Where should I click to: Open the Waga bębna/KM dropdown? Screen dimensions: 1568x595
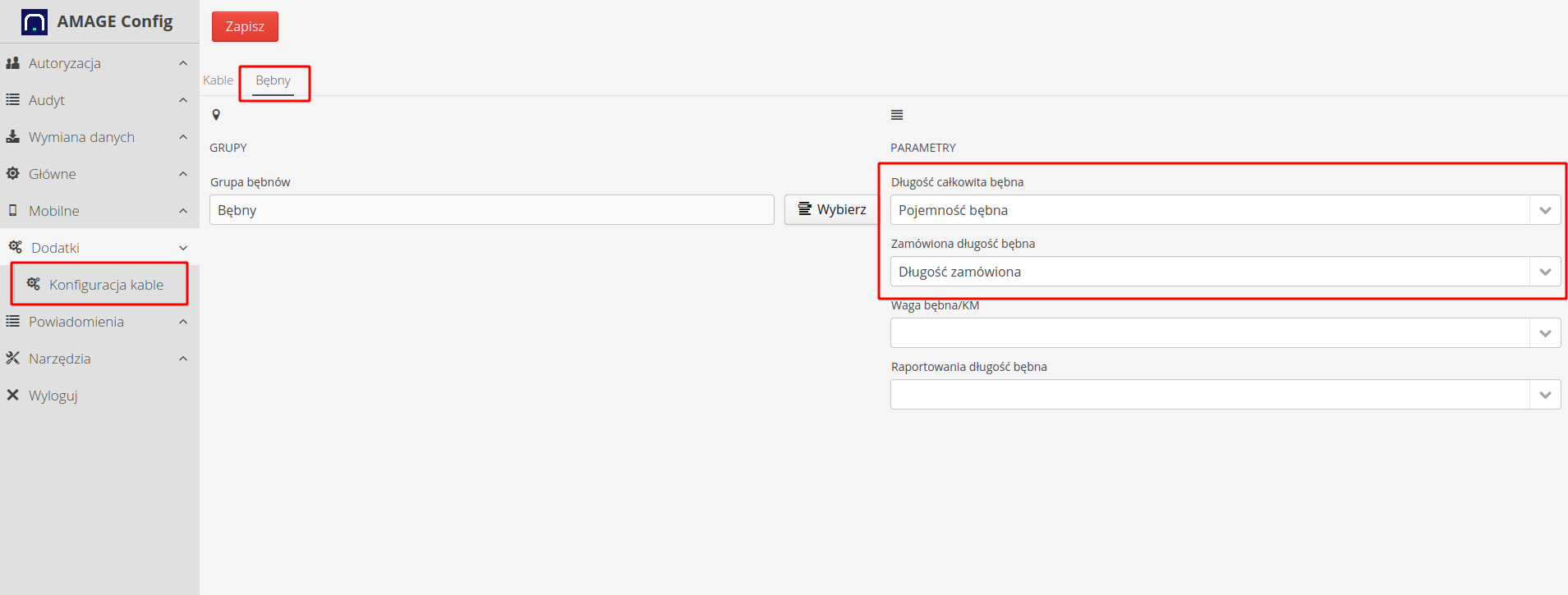point(1544,333)
